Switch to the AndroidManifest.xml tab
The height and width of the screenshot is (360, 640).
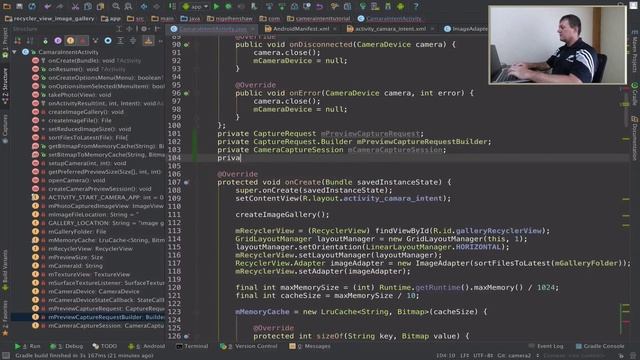[x=301, y=29]
